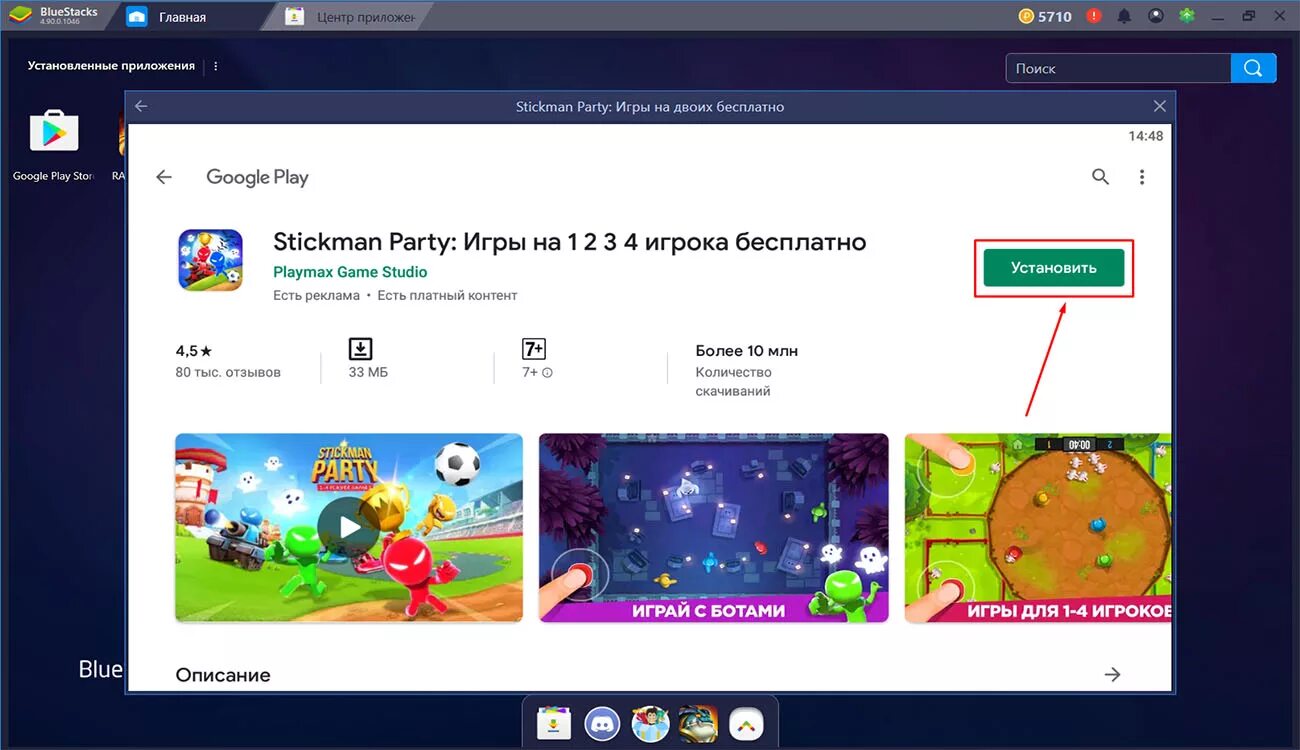Open the green settings gear update icon
The height and width of the screenshot is (750, 1300).
(x=1187, y=16)
